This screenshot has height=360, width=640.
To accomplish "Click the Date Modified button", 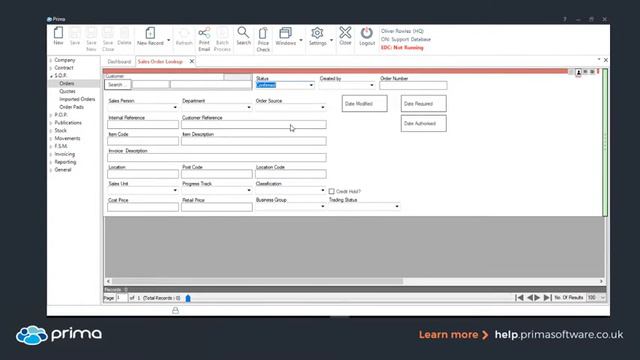I will coord(364,104).
